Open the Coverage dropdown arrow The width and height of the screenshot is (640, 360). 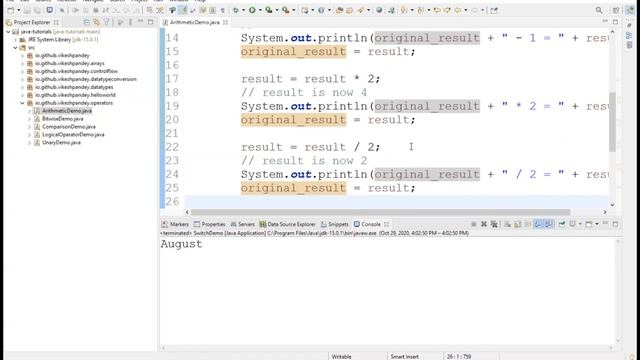click(277, 10)
